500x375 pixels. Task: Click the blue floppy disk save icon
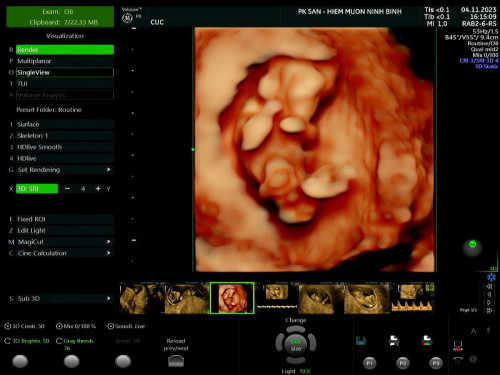pyautogui.click(x=361, y=341)
